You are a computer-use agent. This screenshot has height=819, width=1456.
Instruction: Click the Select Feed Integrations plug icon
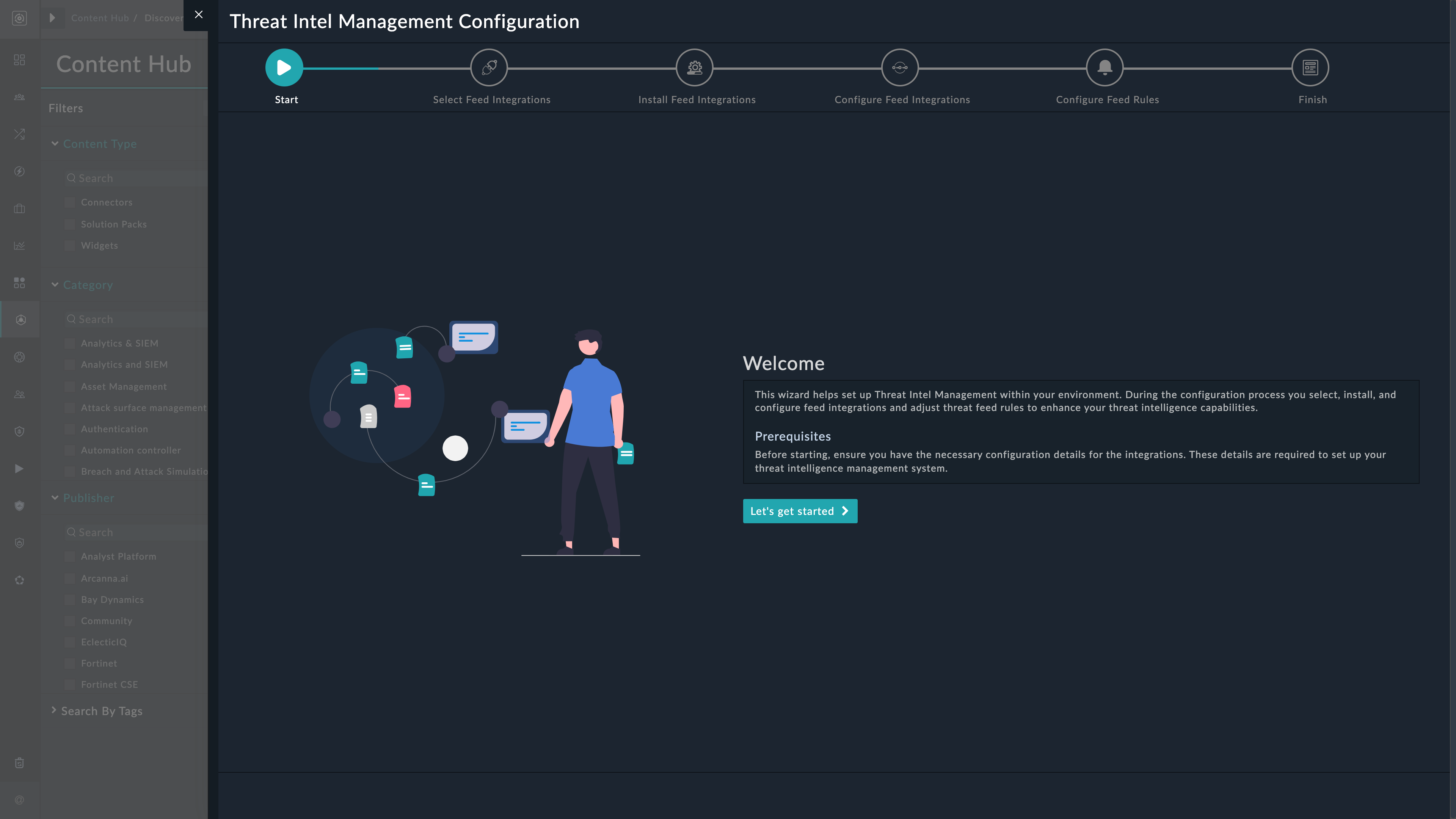click(489, 68)
